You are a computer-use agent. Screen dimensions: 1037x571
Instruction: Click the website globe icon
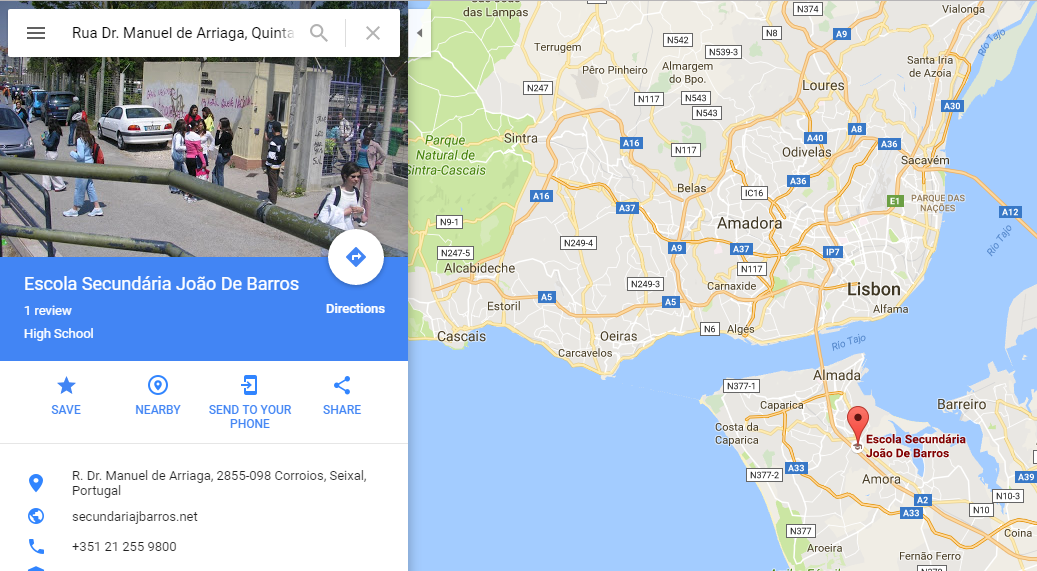tap(36, 516)
